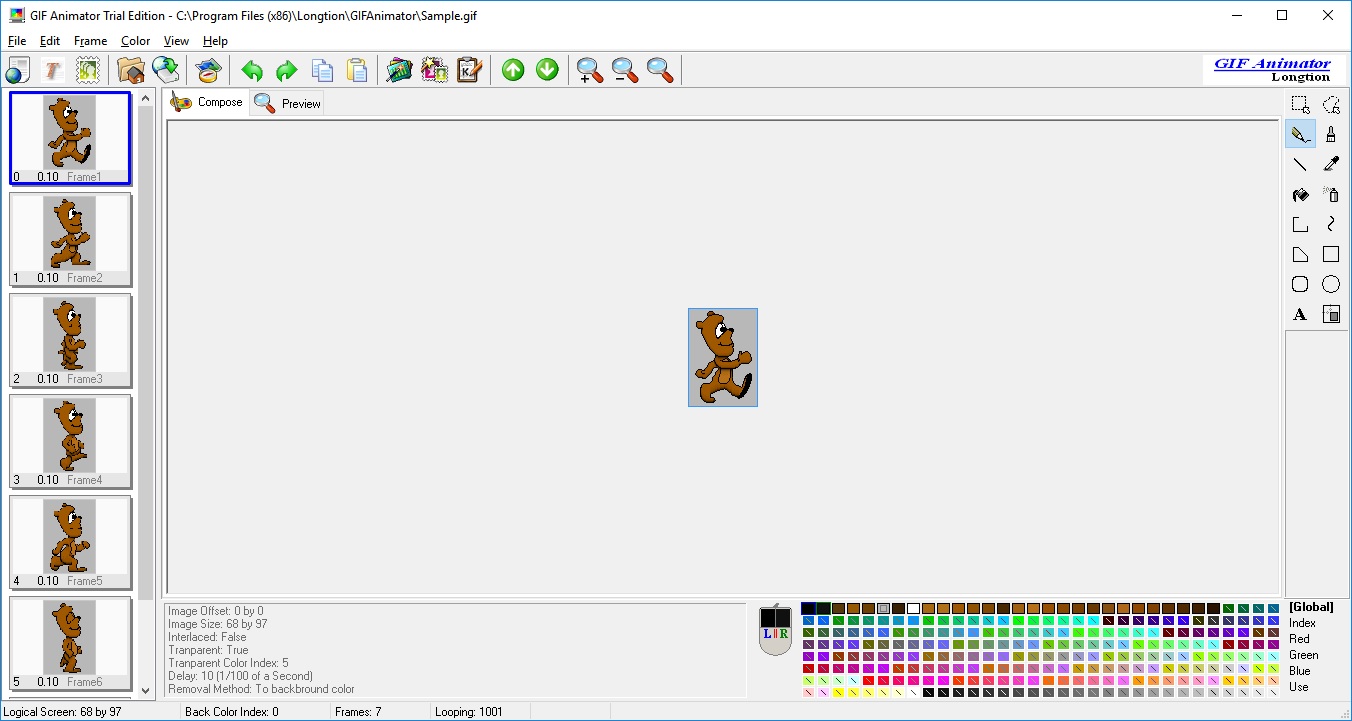
Task: Select the Frame6 thumbnail
Action: [70, 643]
